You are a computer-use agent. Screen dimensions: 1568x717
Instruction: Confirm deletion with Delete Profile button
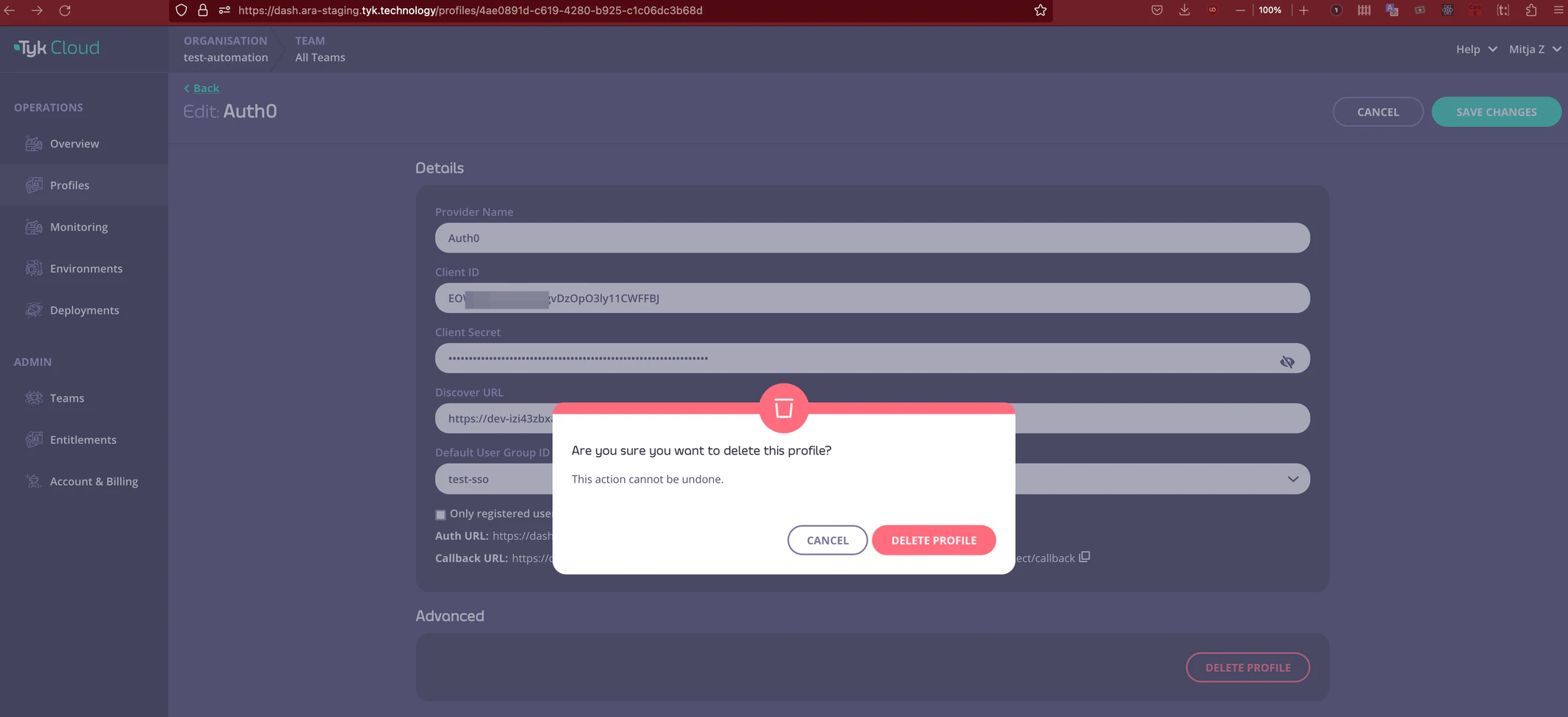point(933,540)
